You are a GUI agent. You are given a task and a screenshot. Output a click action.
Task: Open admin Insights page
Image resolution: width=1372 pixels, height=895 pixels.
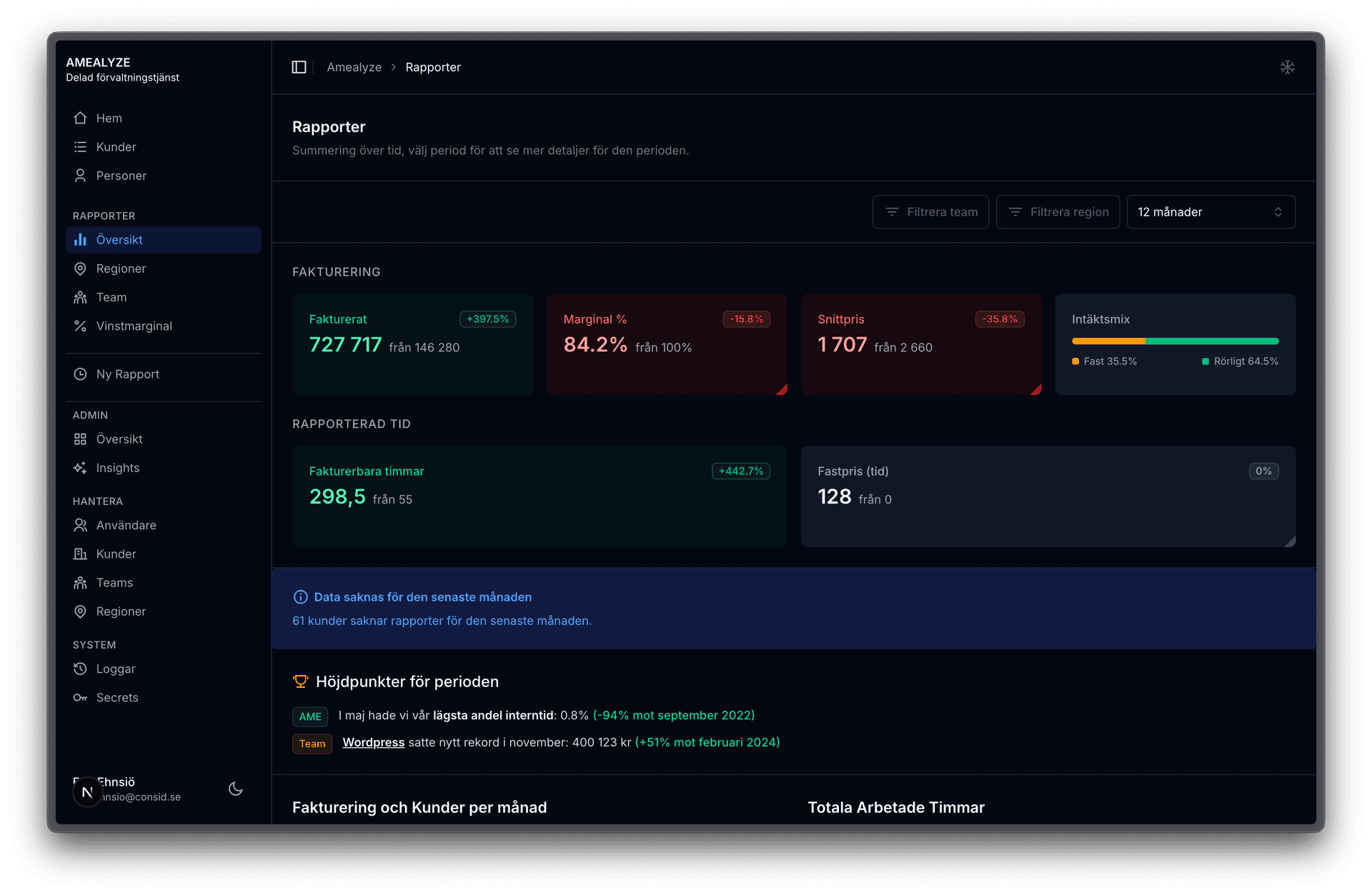click(x=118, y=468)
